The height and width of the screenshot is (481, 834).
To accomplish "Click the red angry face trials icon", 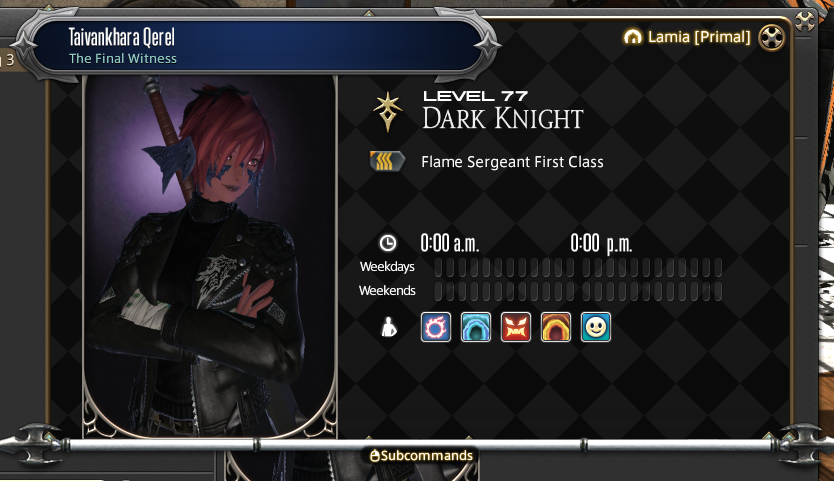I will click(x=515, y=327).
